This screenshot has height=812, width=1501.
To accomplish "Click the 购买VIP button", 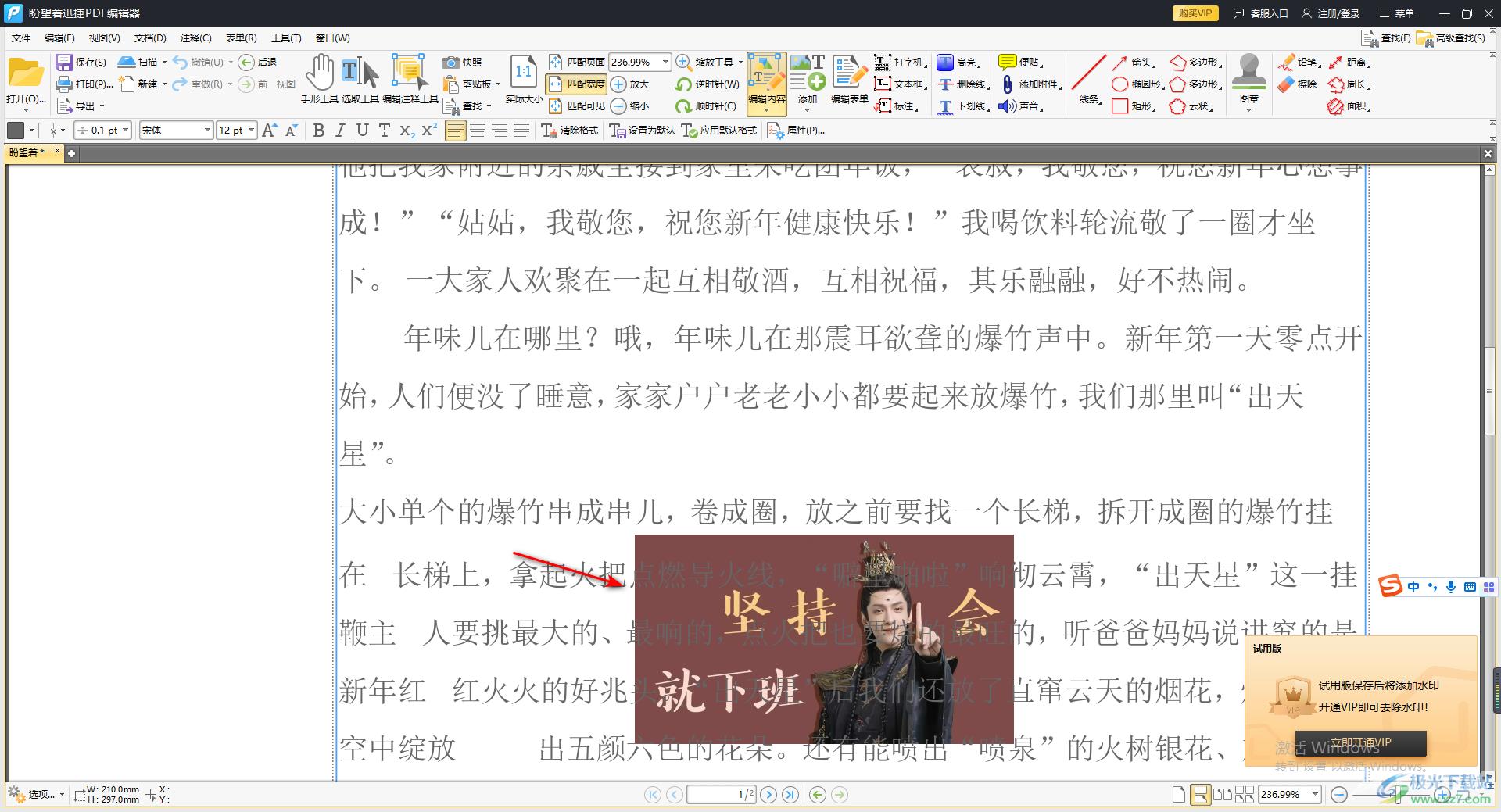I will click(x=1195, y=13).
